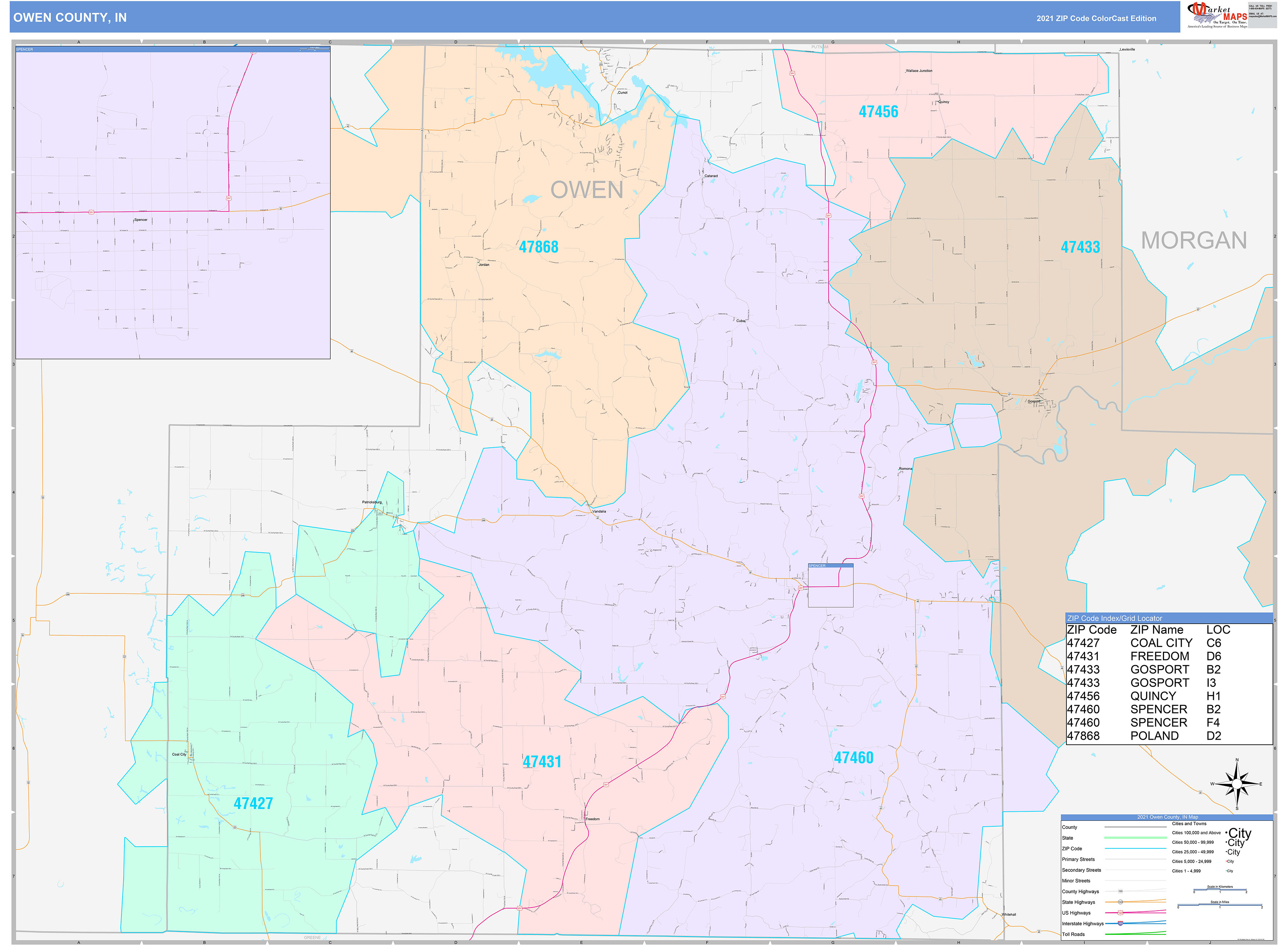This screenshot has height=946, width=1288.
Task: Click 'COAL CITY' in the ZIP index table
Action: tap(1161, 643)
